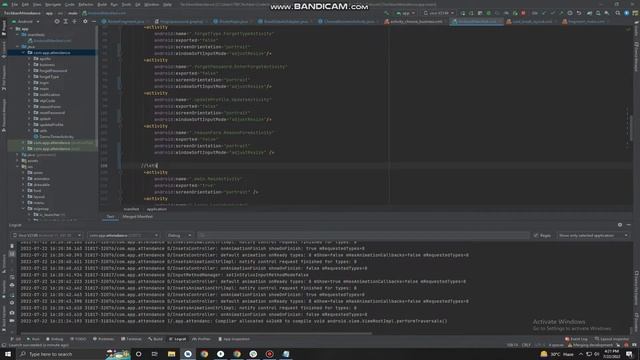This screenshot has height=360, width=640.
Task: Open the Windows notification center icon
Action: coord(629,354)
